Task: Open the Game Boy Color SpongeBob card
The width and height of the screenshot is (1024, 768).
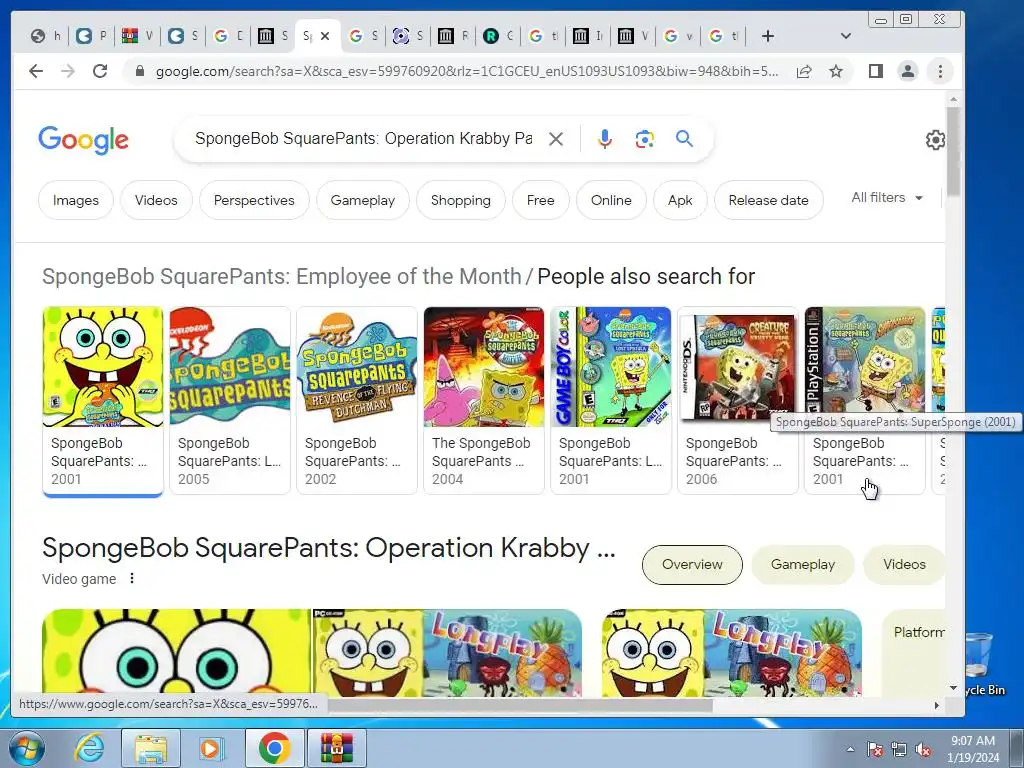Action: click(611, 401)
